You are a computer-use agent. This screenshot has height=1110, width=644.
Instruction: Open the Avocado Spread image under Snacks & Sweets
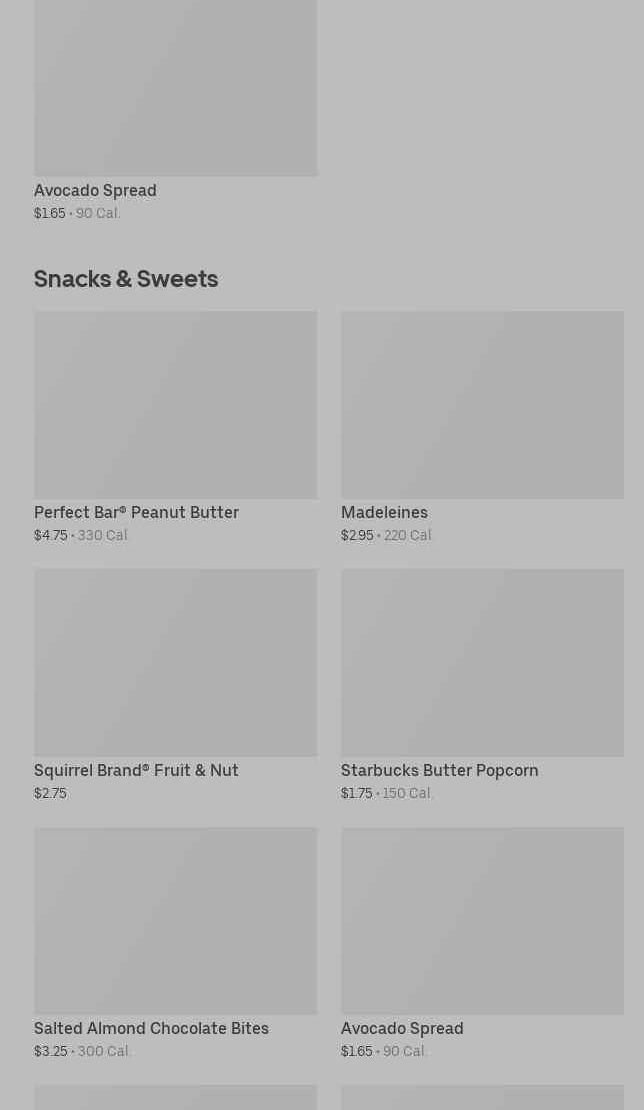point(483,921)
